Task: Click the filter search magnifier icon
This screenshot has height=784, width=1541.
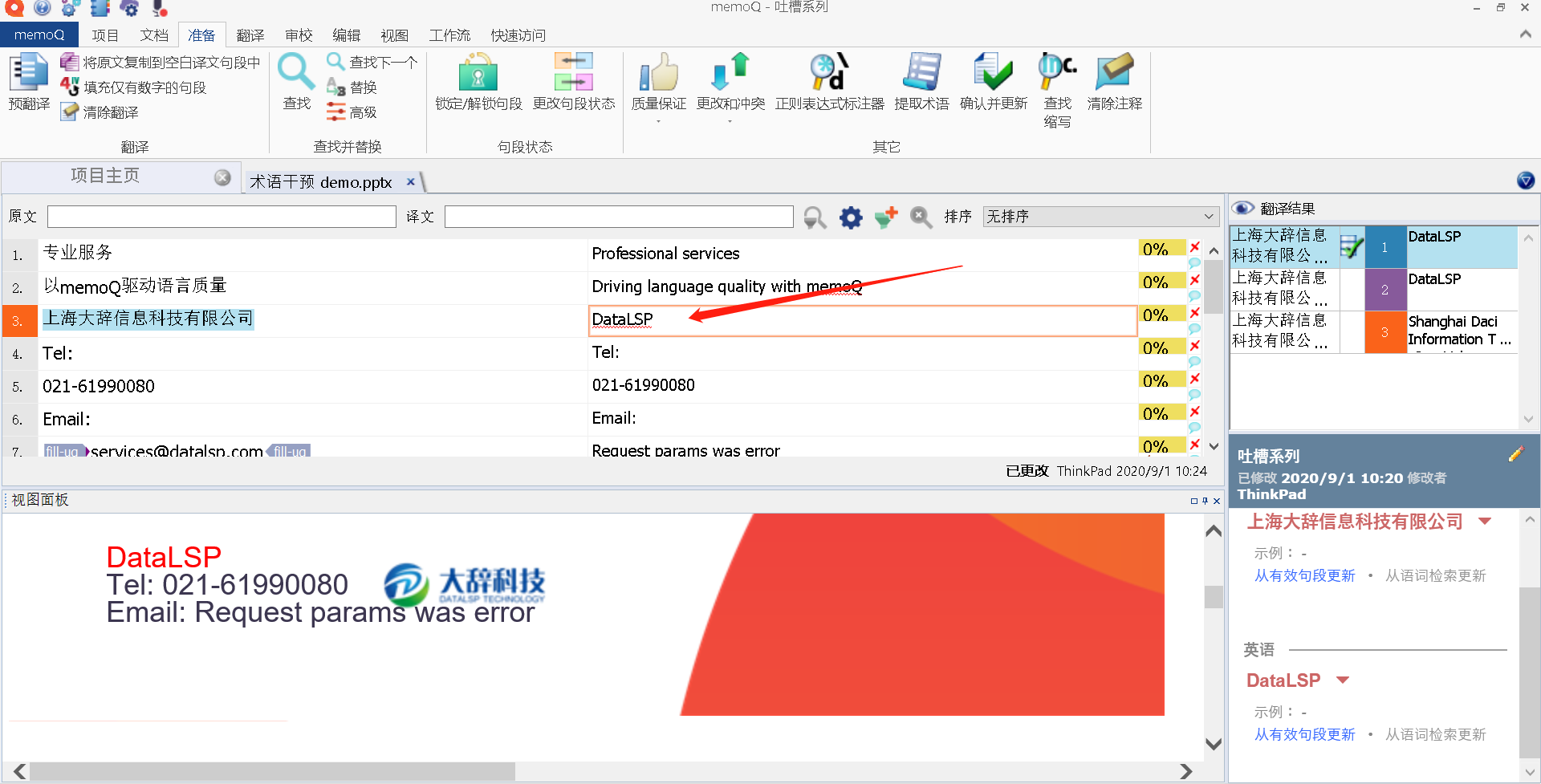Action: [x=815, y=217]
